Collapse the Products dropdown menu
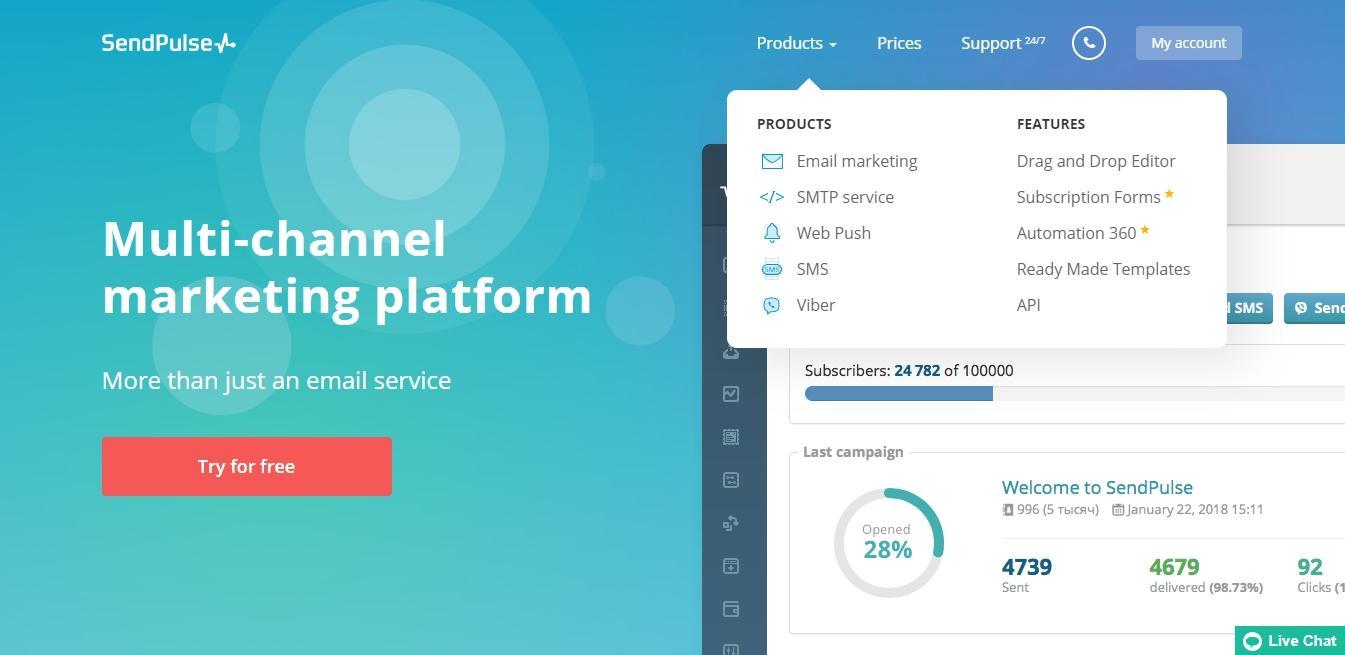 [x=797, y=43]
